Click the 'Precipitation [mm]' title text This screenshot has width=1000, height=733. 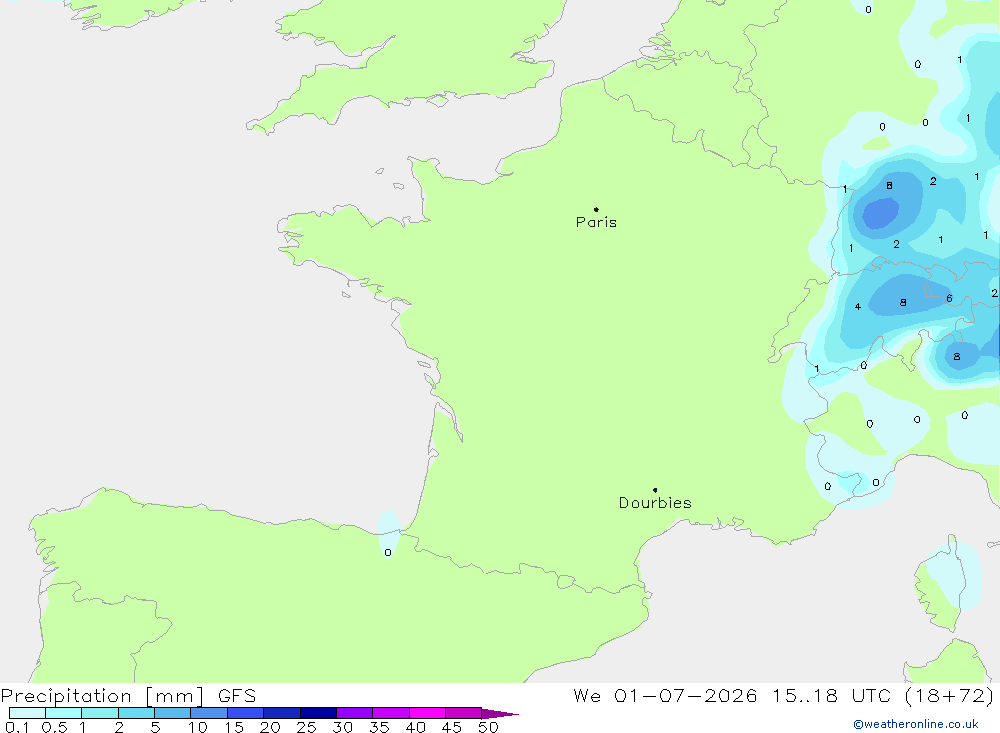tap(103, 696)
